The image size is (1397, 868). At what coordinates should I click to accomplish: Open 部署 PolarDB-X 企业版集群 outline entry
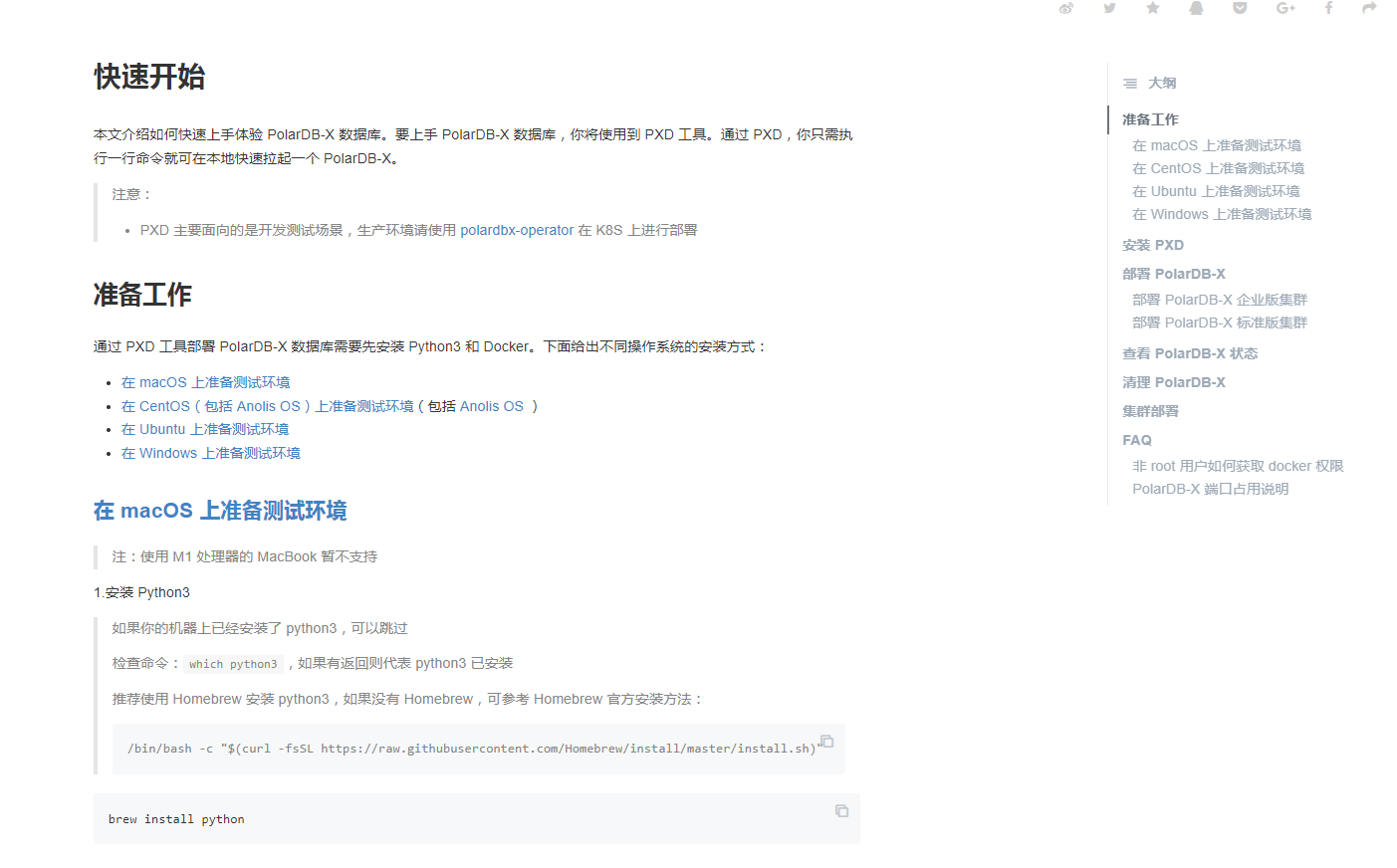coord(1220,300)
